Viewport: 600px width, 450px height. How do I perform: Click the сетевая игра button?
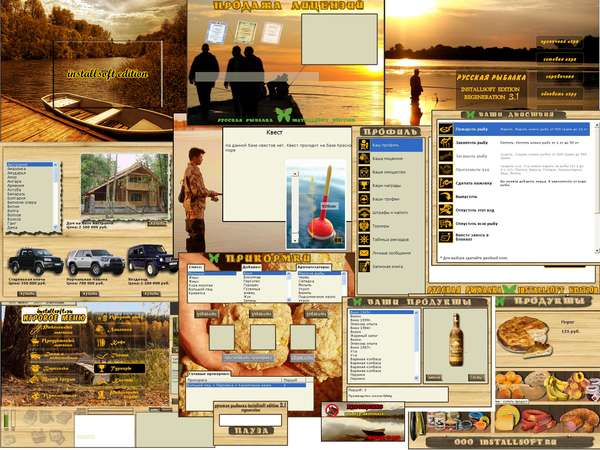click(559, 60)
